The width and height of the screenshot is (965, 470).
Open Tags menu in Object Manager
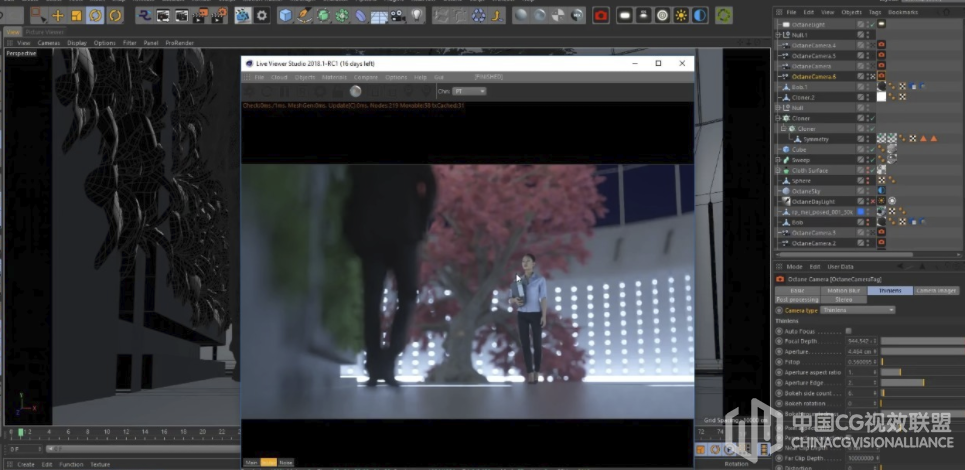[x=875, y=12]
